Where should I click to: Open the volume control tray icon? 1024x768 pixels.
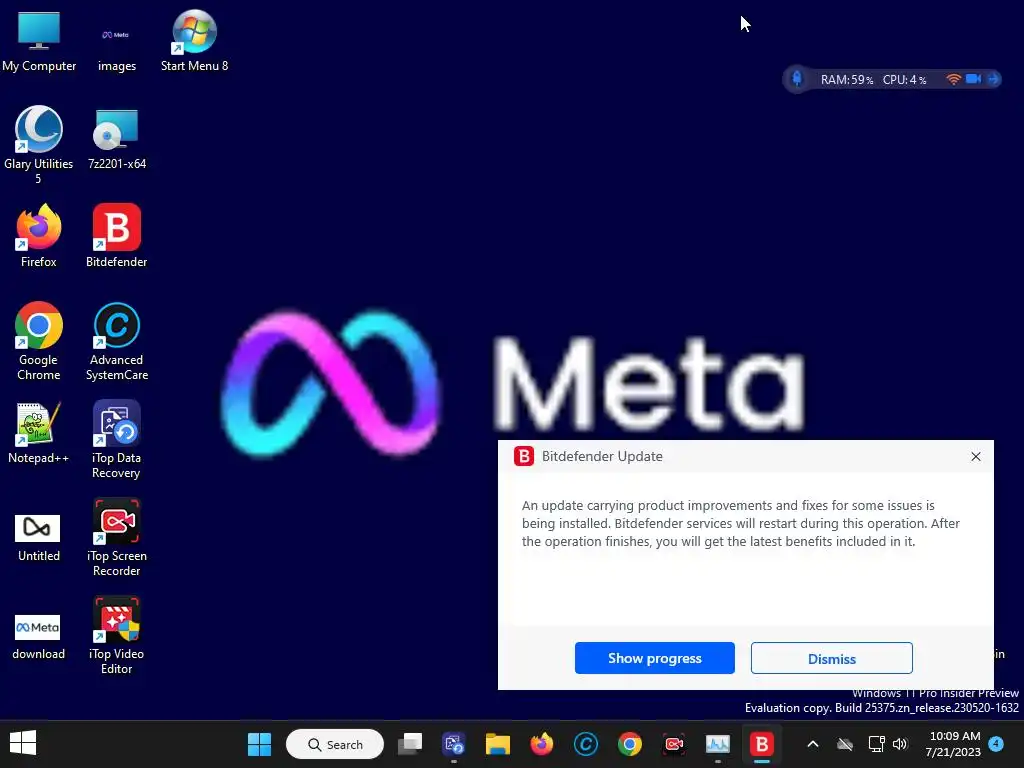coord(900,744)
